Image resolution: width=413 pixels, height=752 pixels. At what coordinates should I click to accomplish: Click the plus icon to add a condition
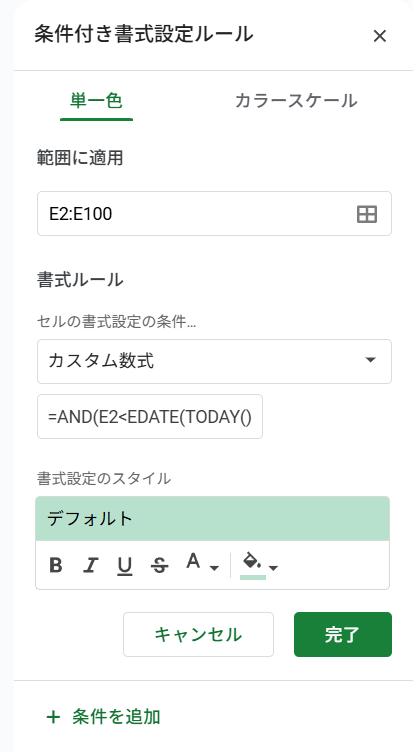53,717
